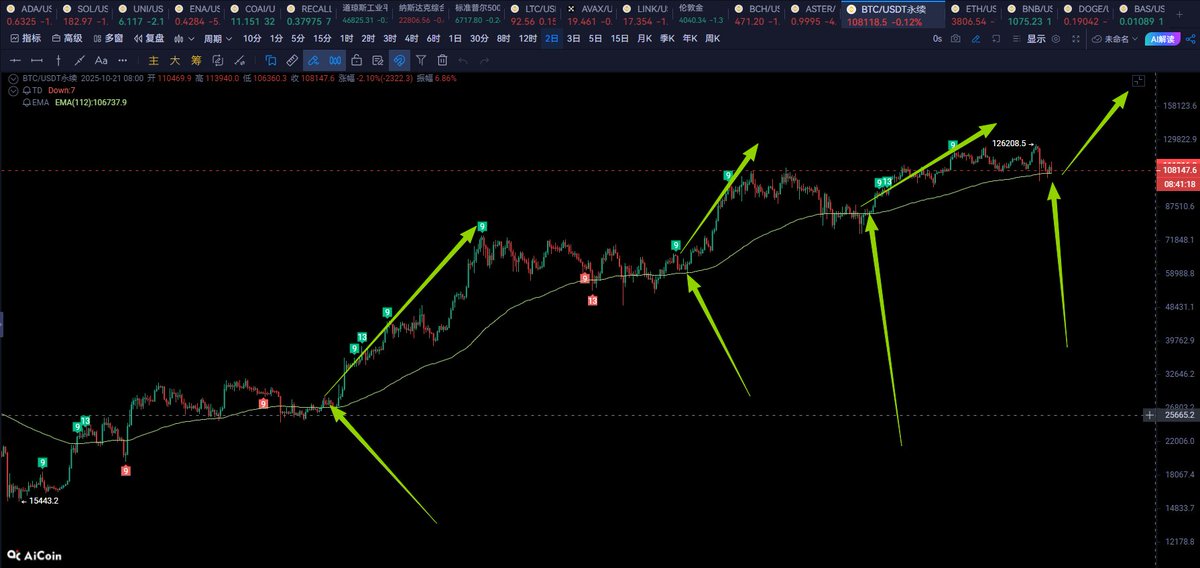
Task: Select the 周K interval
Action: [x=713, y=38]
